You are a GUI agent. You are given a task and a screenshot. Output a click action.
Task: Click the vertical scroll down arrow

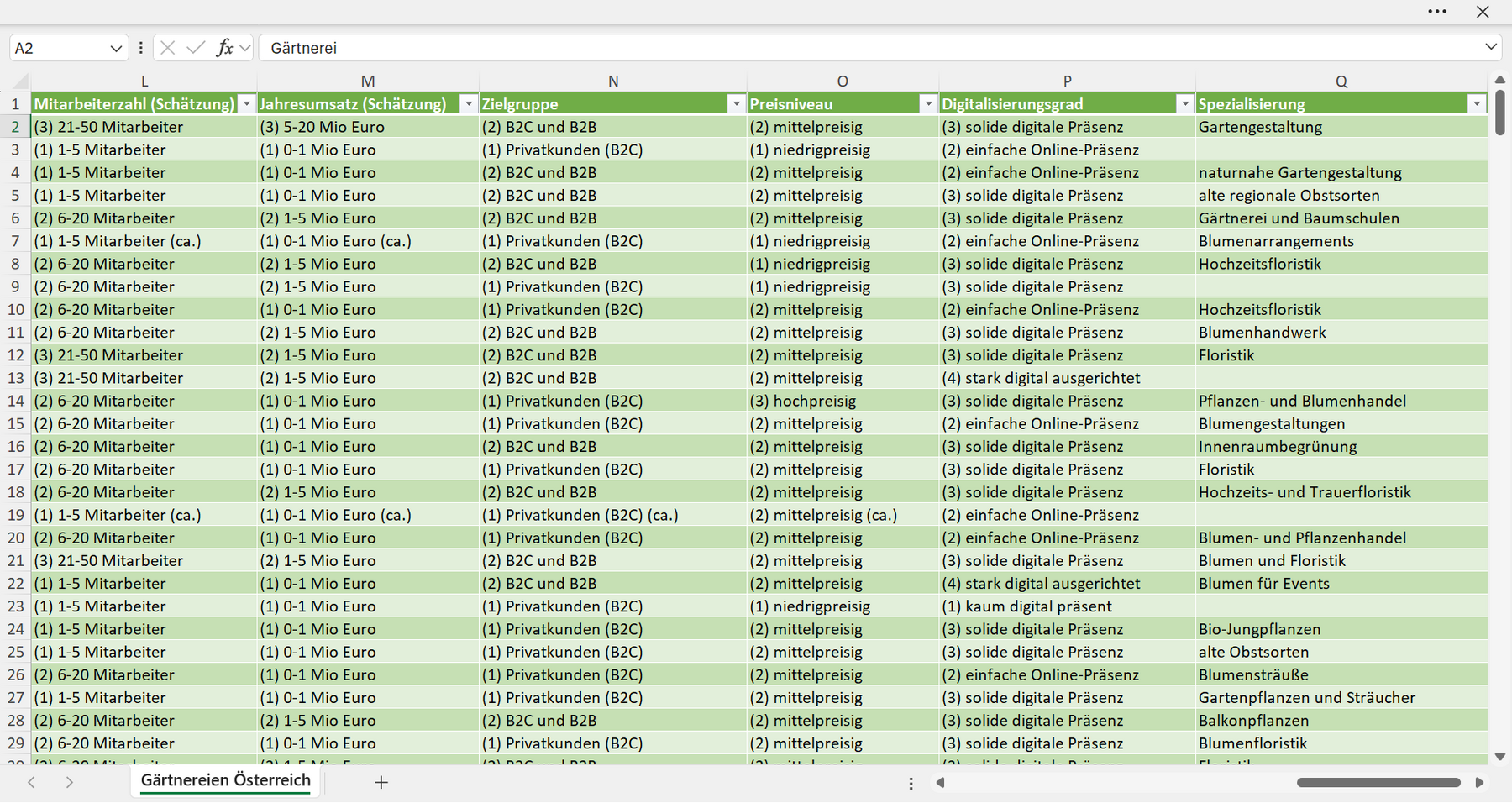[1500, 756]
